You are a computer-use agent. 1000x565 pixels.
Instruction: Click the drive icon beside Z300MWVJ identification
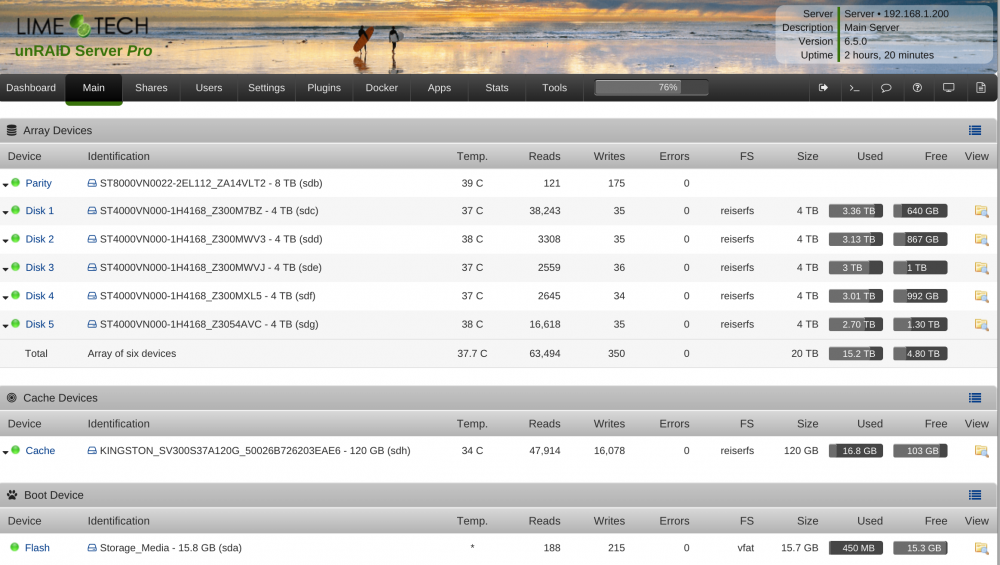click(92, 268)
